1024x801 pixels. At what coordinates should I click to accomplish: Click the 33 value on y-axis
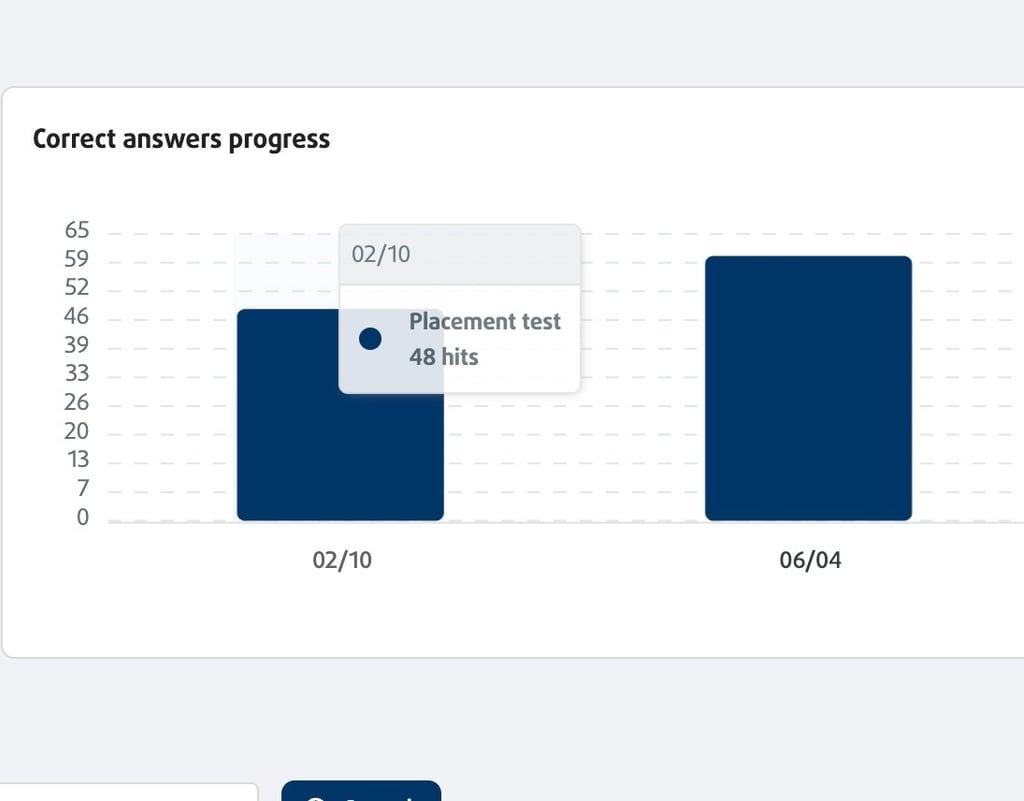point(76,373)
